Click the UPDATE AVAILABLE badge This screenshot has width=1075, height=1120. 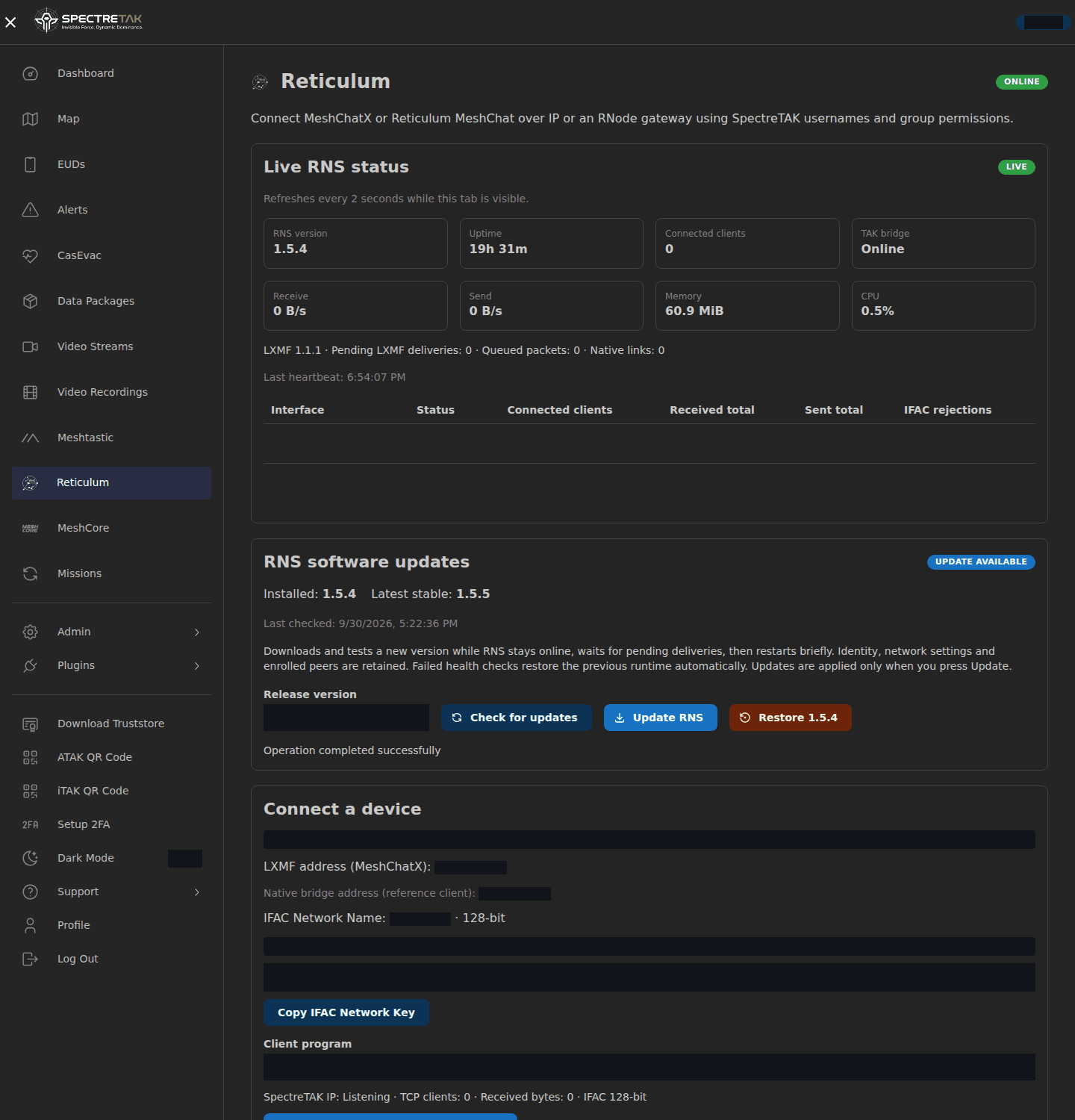(x=981, y=561)
